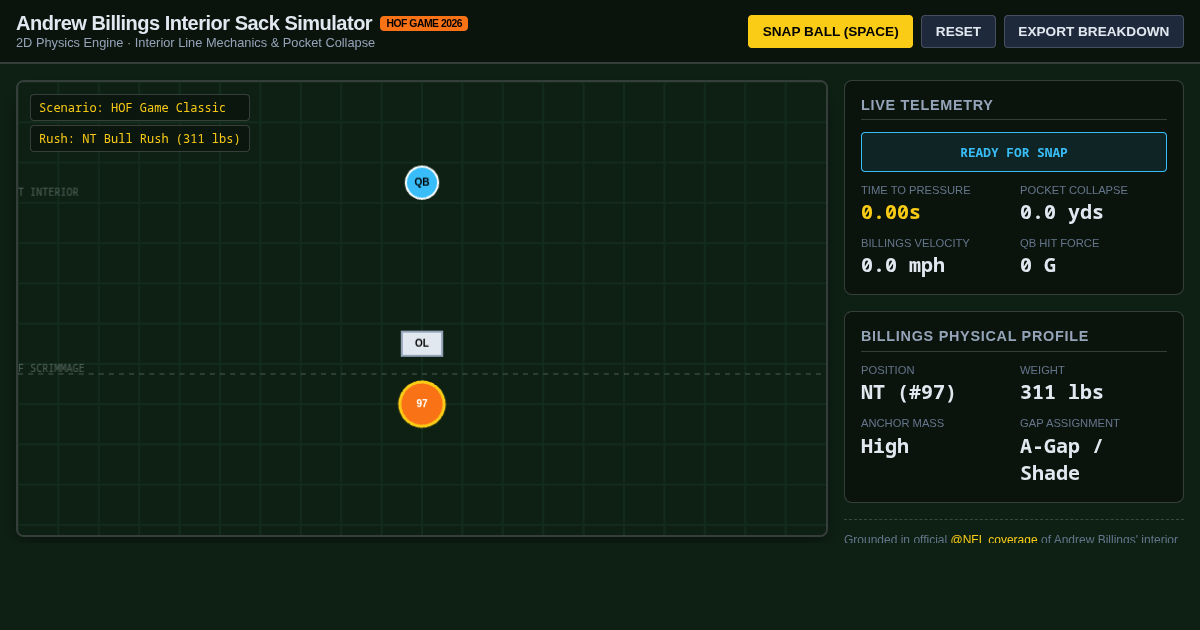Click the 0 G QB hit force value

(1038, 265)
